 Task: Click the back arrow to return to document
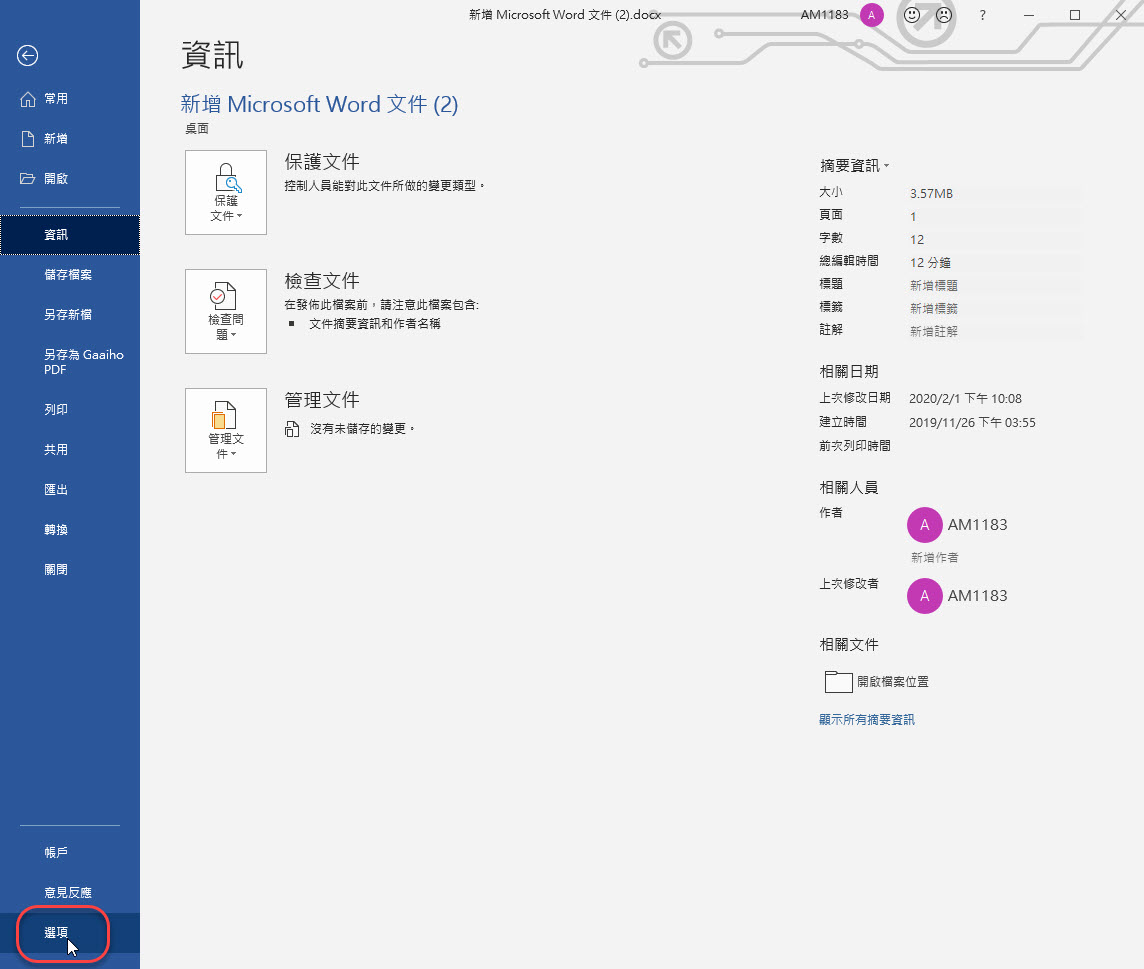(x=28, y=55)
